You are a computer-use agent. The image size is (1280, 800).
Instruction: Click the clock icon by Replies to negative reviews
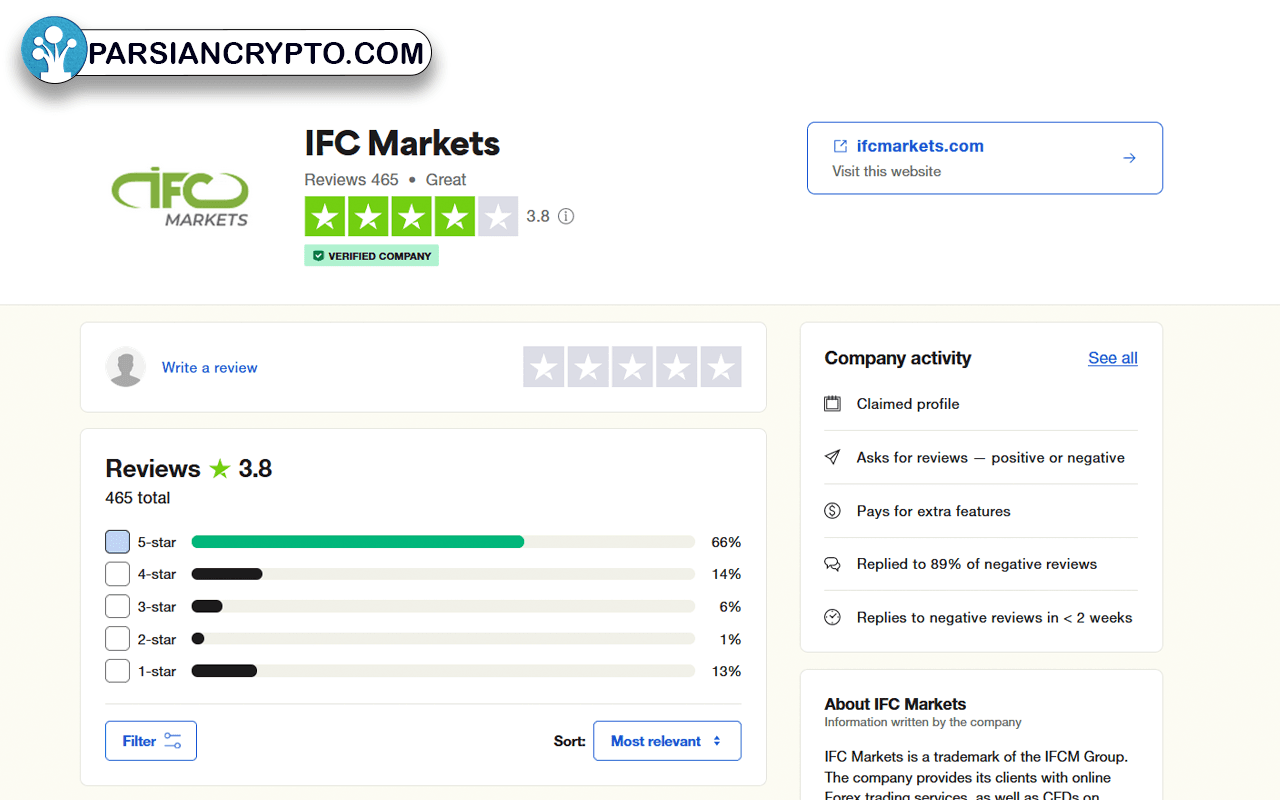pyautogui.click(x=832, y=618)
